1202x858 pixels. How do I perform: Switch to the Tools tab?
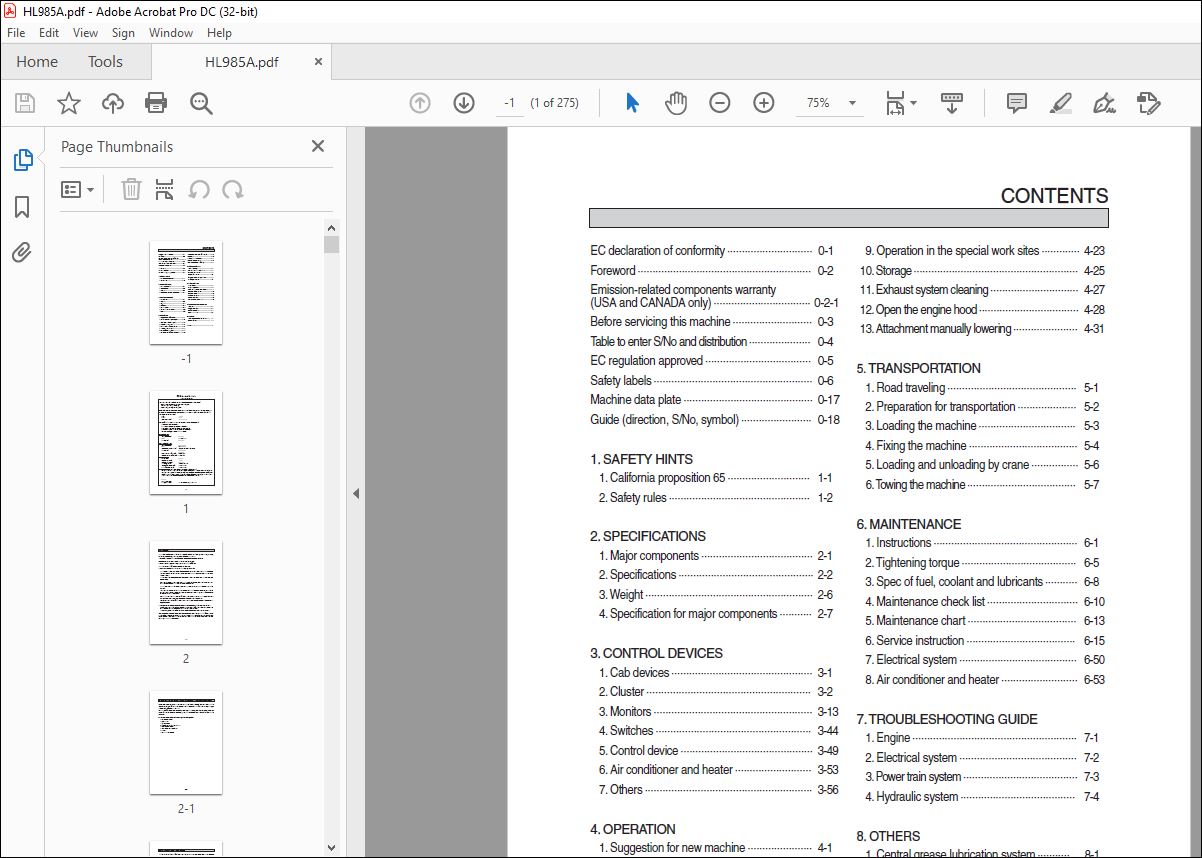(x=105, y=62)
